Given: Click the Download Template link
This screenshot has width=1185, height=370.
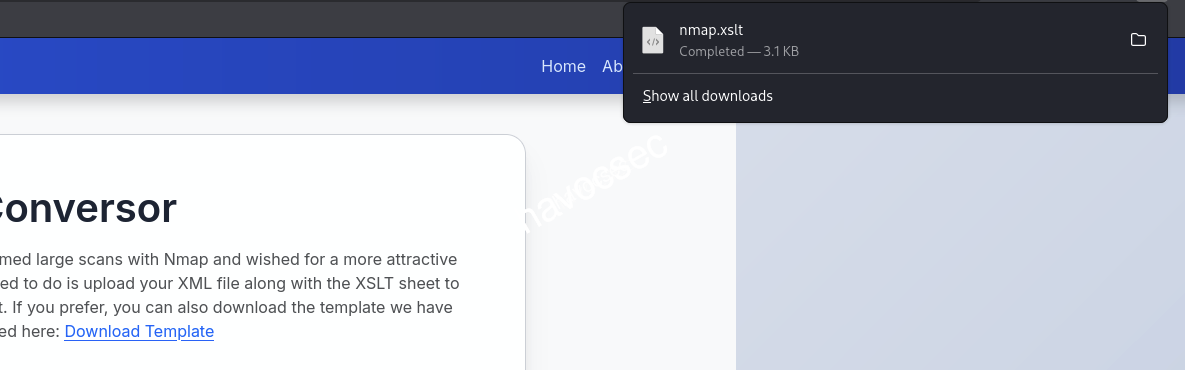Looking at the screenshot, I should pyautogui.click(x=139, y=331).
